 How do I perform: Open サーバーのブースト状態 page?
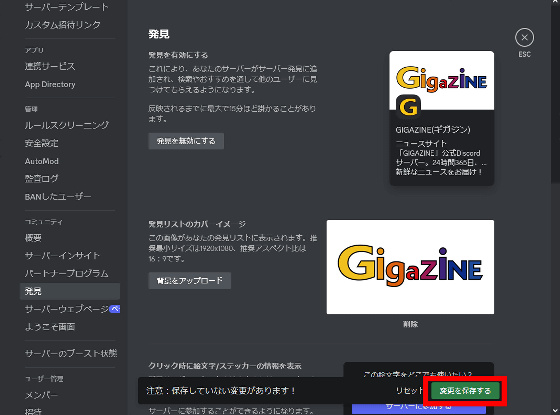pyautogui.click(x=70, y=354)
